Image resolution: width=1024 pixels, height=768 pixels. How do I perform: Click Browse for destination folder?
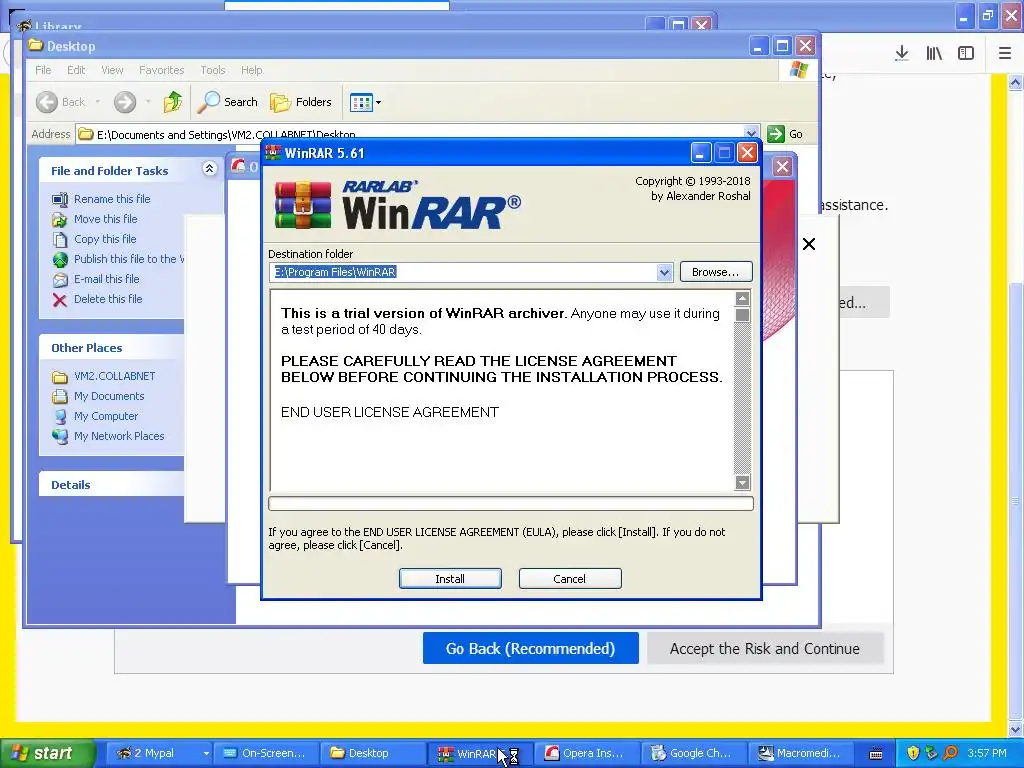[x=716, y=272]
